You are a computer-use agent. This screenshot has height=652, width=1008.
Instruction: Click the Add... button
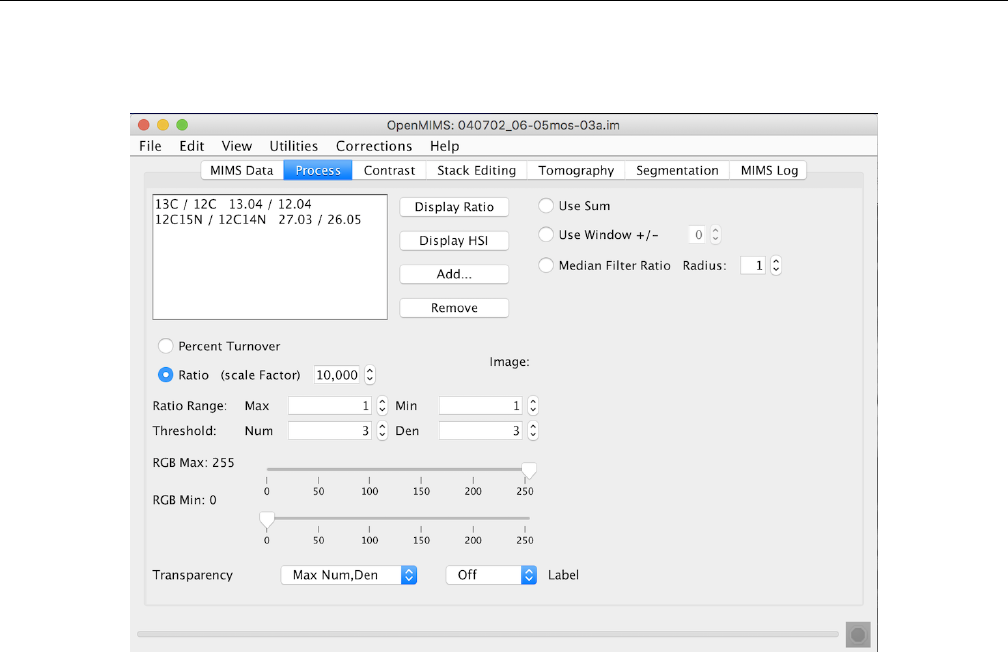(x=454, y=274)
